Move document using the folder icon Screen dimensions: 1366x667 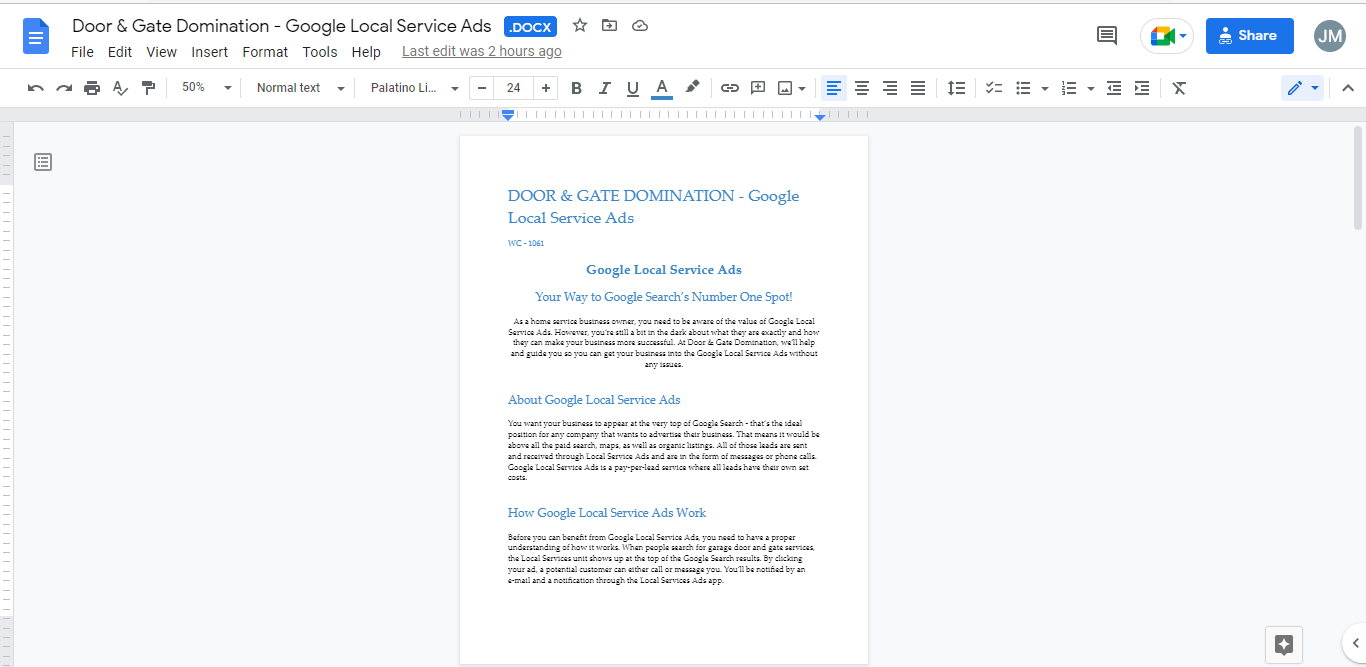click(x=610, y=26)
